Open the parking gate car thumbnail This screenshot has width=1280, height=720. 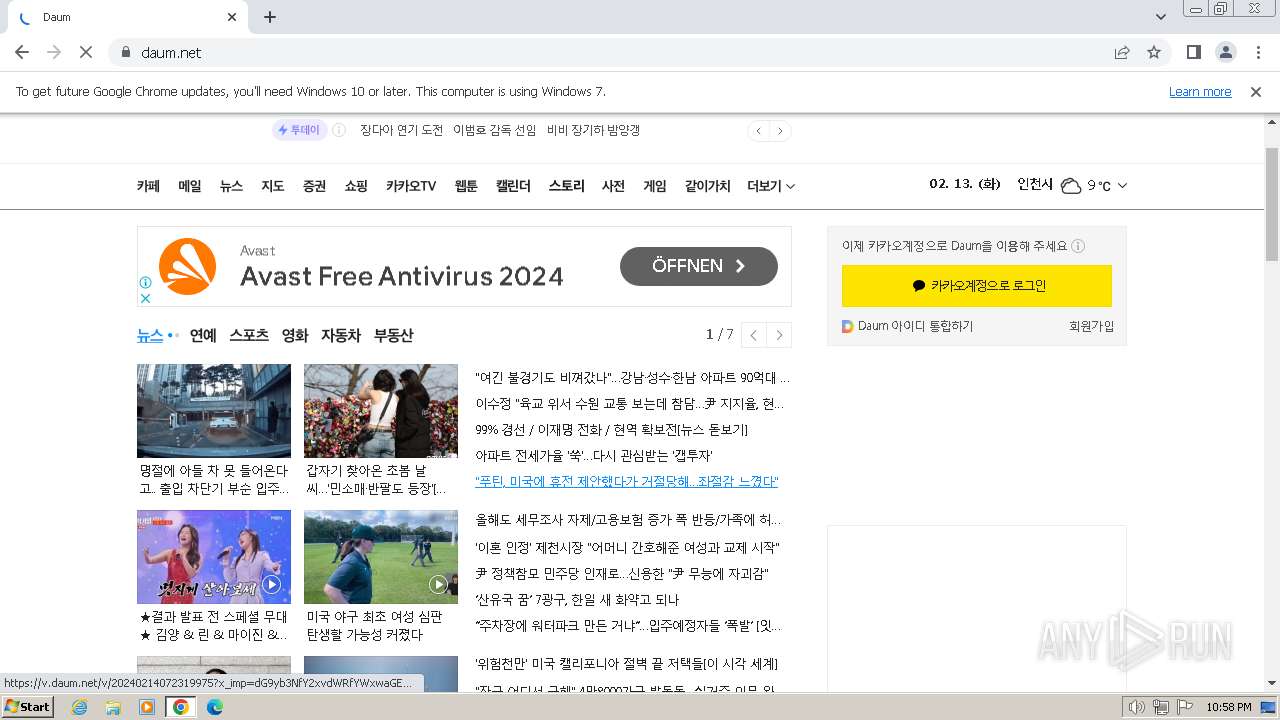[214, 411]
